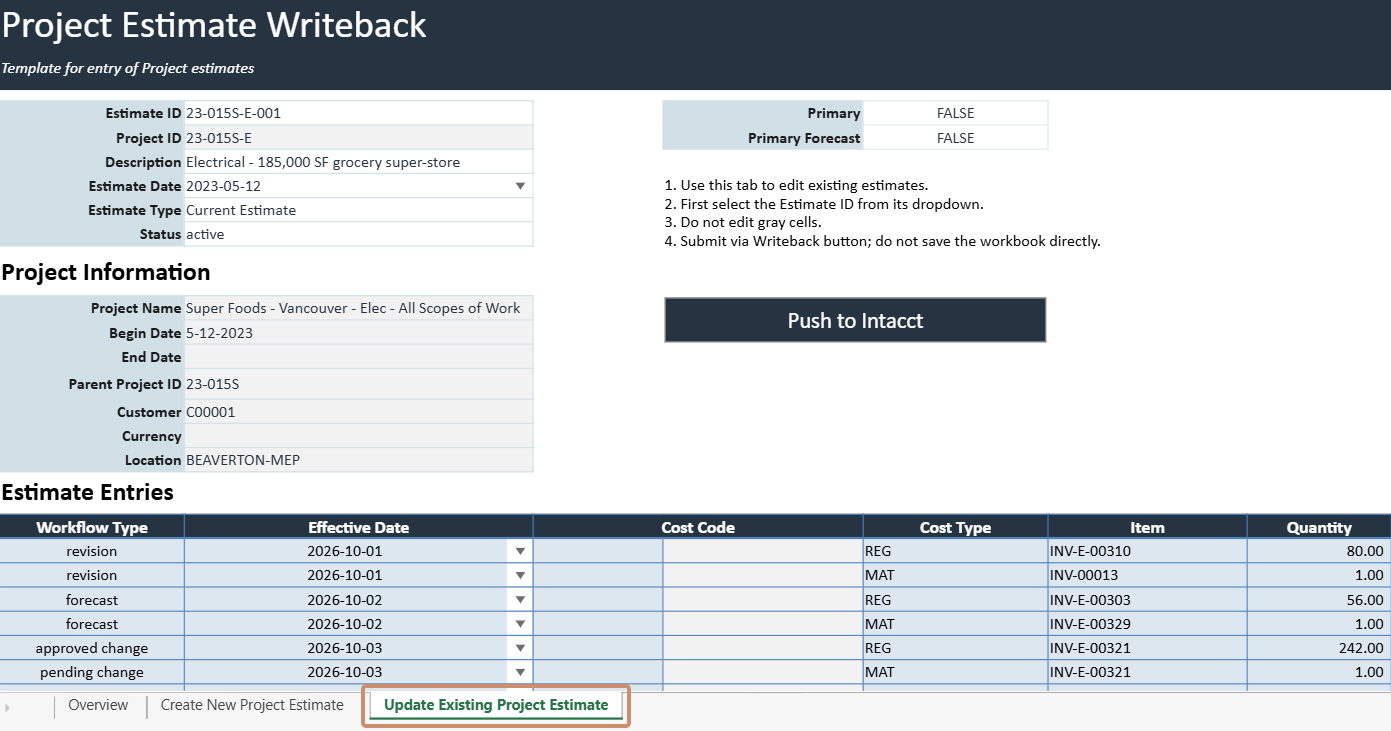Click the Quantity cell showing 242.00

(x=1319, y=648)
